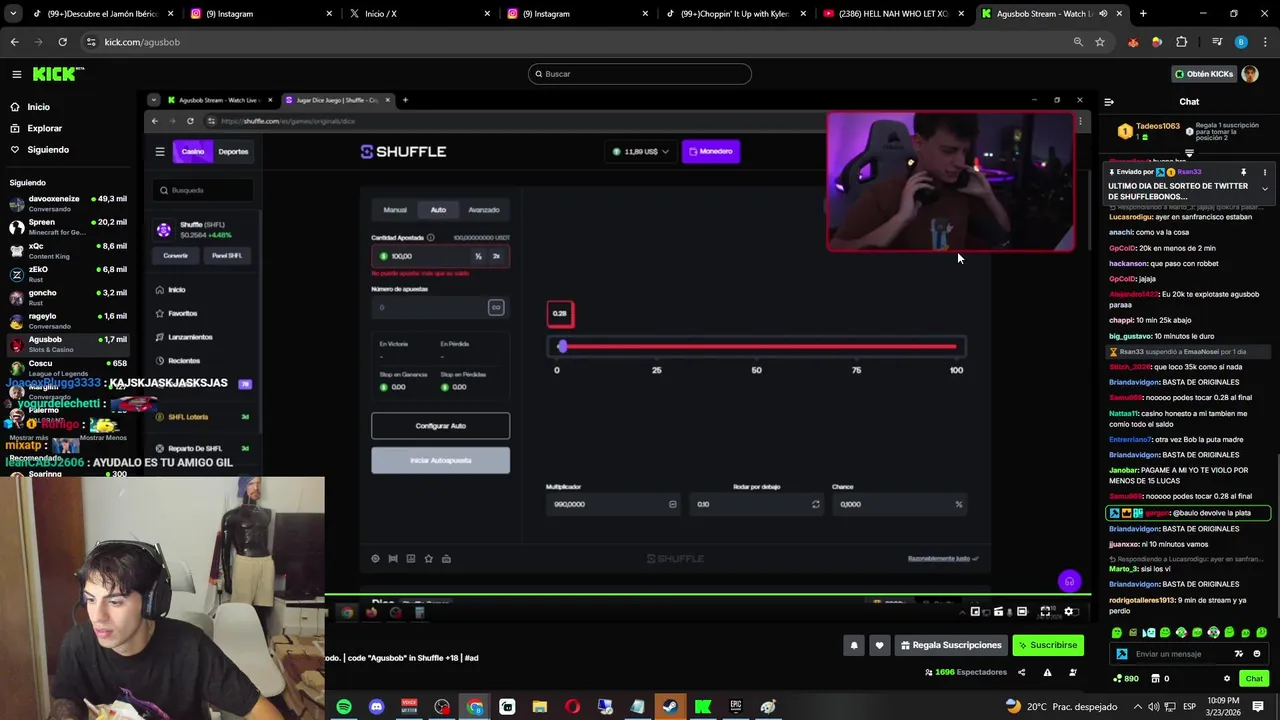This screenshot has height=720, width=1280.
Task: Open xQc channel in following list
Action: coord(68,251)
